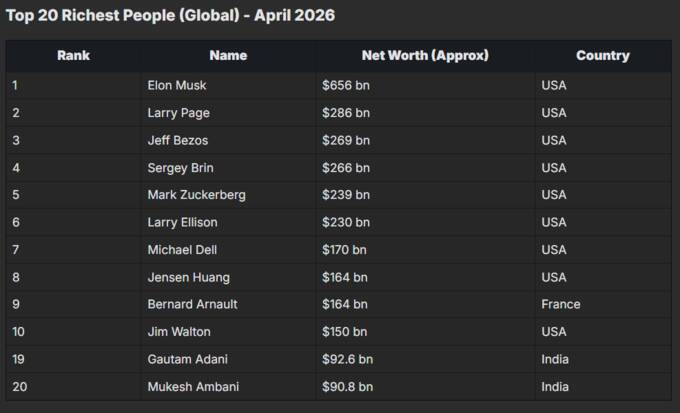Screen dimensions: 680x413
Task: Click the Jim Walton name cell
Action: click(x=229, y=332)
